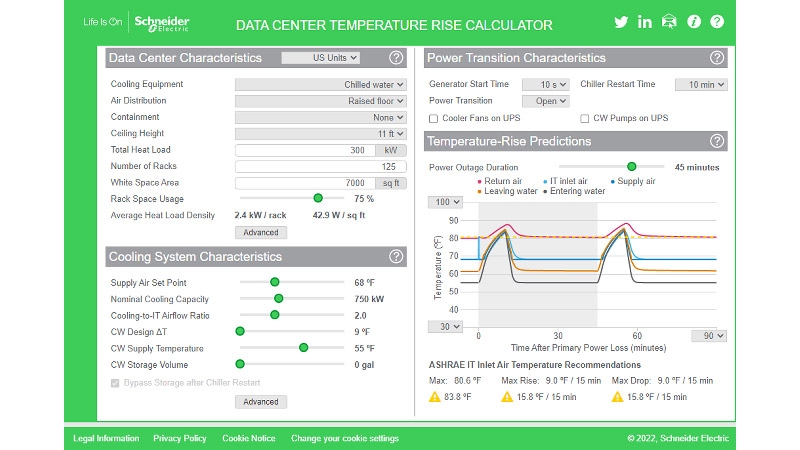
Task: Open the Power Transition dropdown
Action: click(545, 101)
